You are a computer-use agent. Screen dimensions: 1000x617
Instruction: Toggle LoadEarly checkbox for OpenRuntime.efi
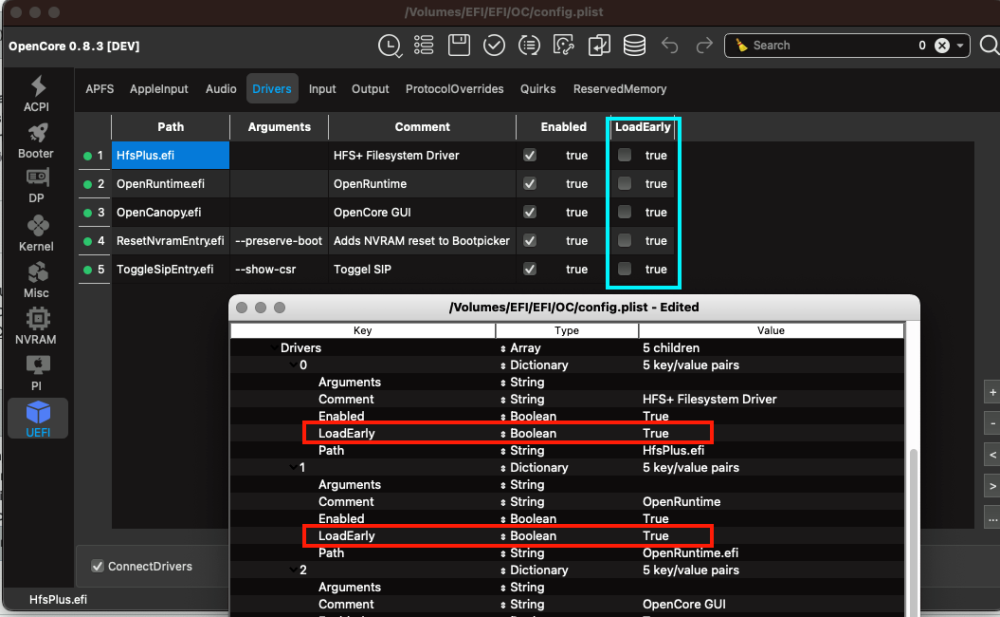[x=624, y=184]
